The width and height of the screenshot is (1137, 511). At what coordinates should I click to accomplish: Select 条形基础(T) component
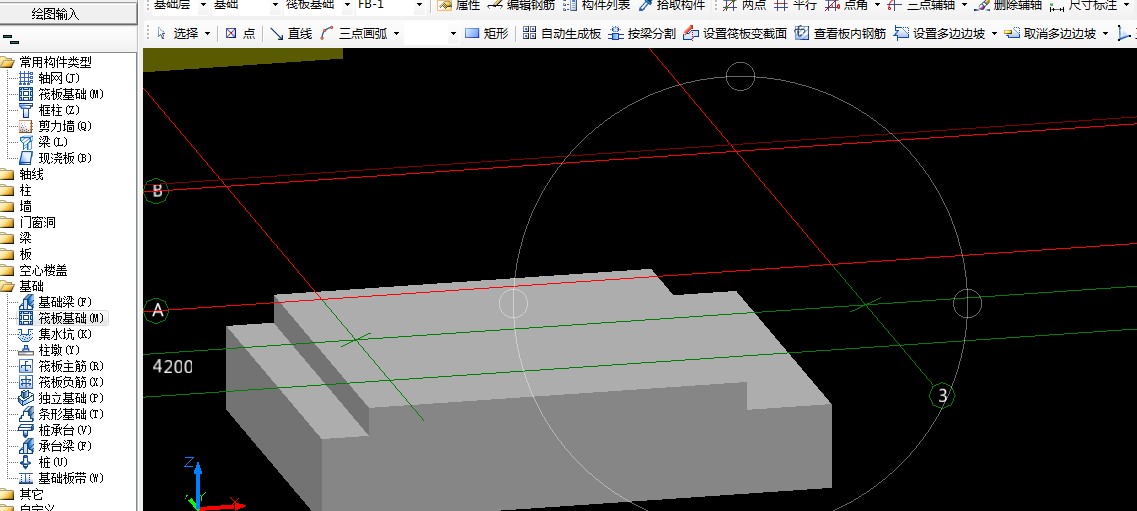tap(62, 414)
